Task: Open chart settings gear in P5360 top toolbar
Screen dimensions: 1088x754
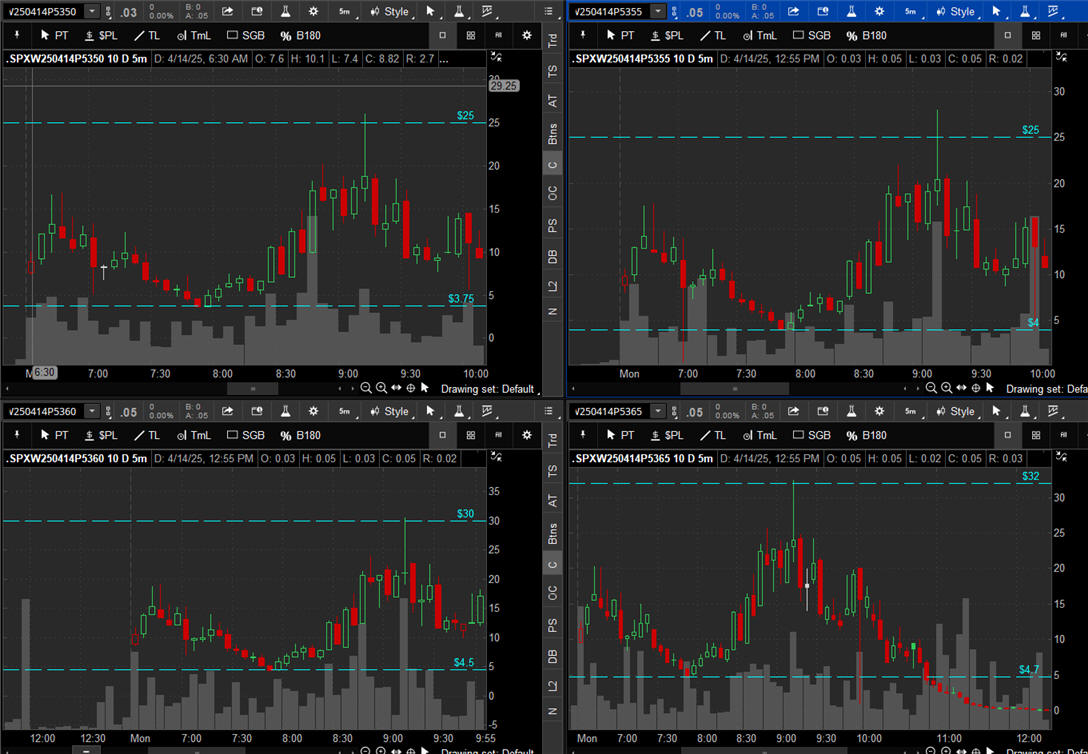Action: coord(314,411)
